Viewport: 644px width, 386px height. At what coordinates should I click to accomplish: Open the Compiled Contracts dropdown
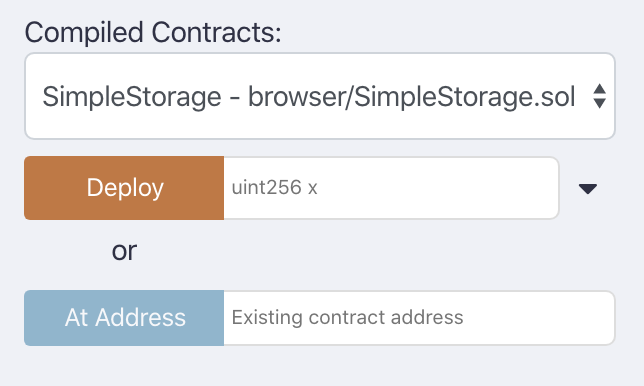[x=320, y=96]
